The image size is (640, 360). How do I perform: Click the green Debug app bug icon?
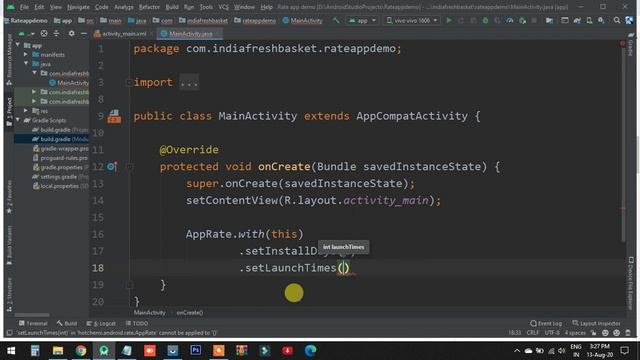pos(485,20)
